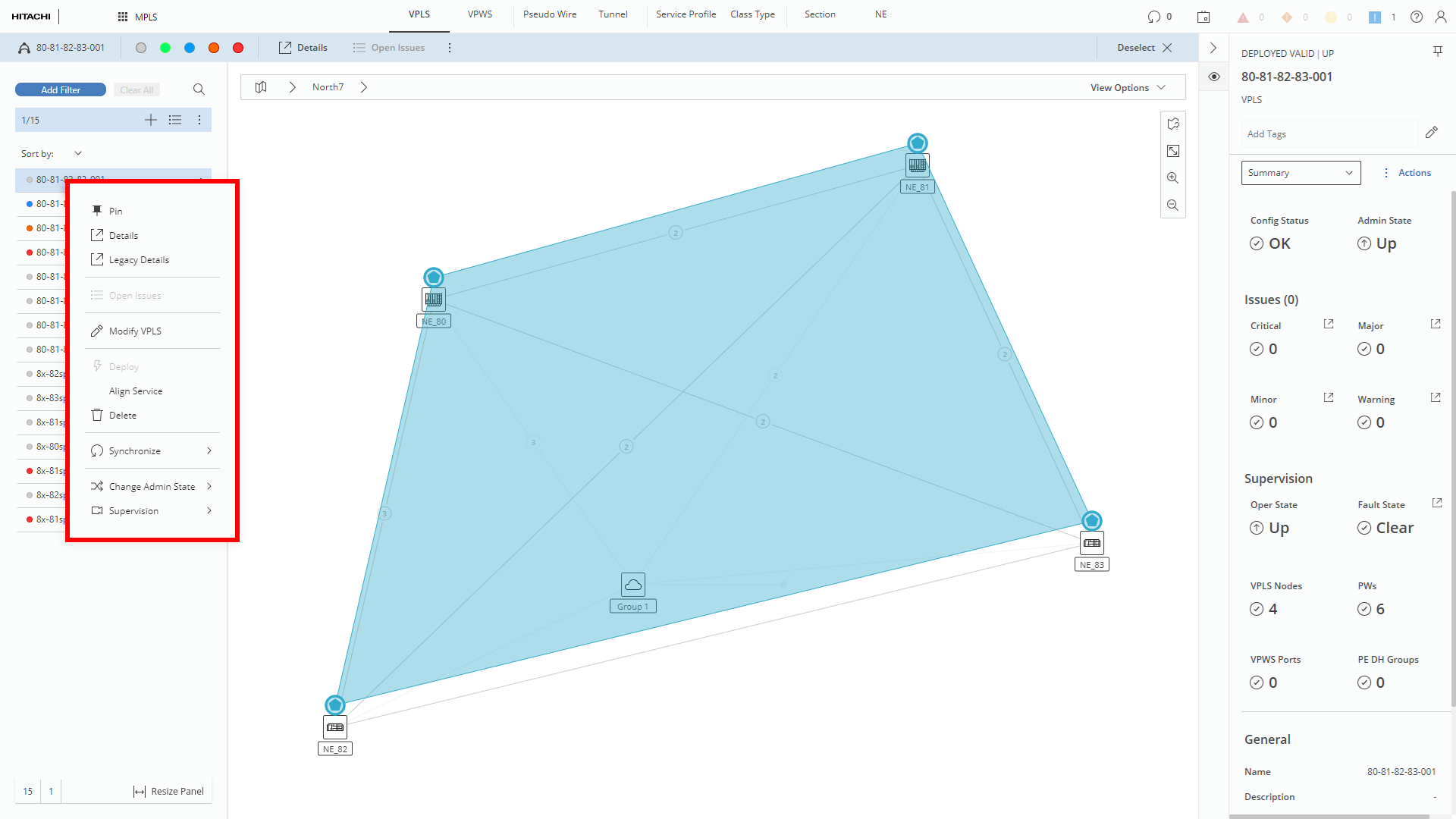Click the Add Filter button
Image resolution: width=1456 pixels, height=819 pixels.
point(61,89)
